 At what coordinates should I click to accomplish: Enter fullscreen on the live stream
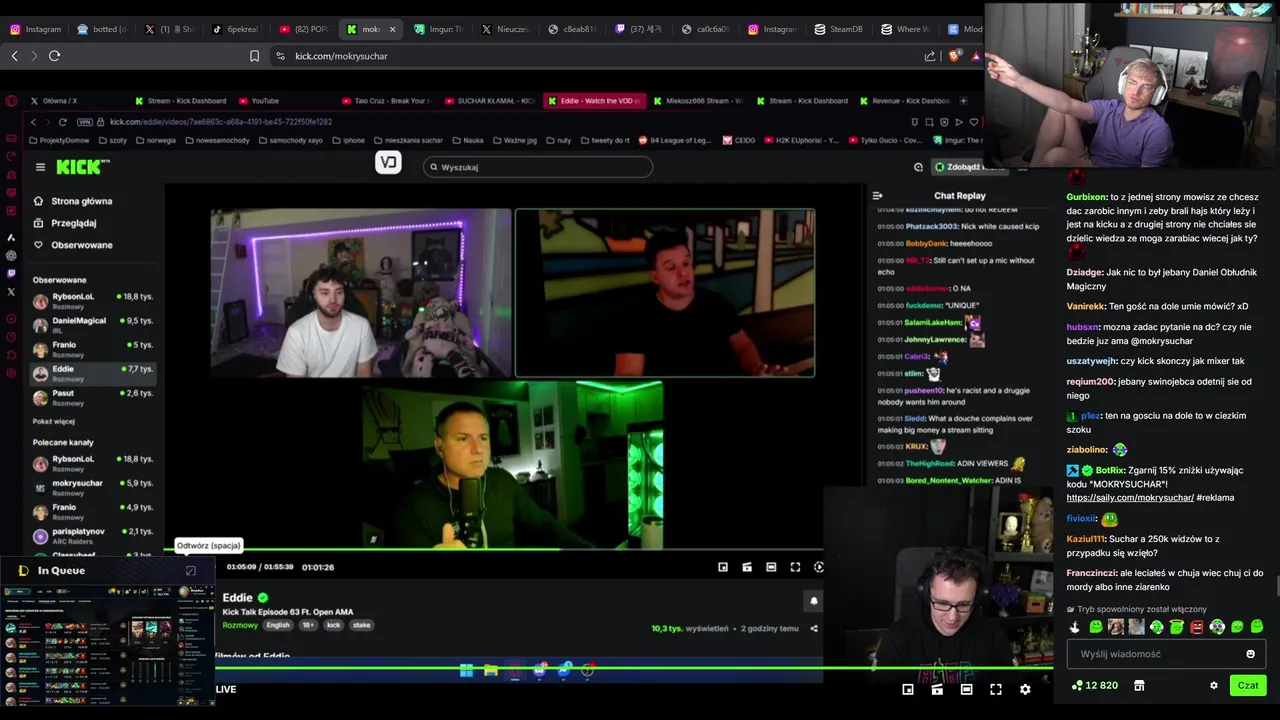996,689
